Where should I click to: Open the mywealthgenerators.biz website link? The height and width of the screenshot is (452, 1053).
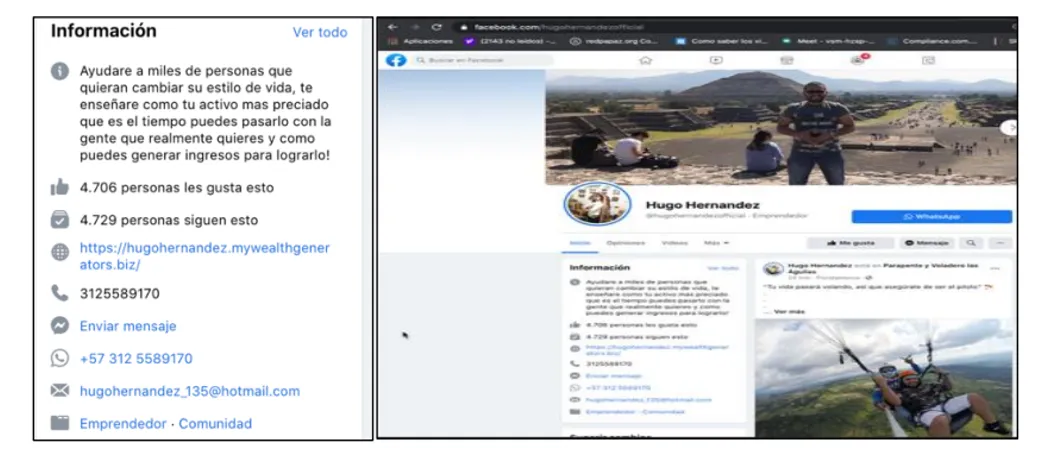205,256
